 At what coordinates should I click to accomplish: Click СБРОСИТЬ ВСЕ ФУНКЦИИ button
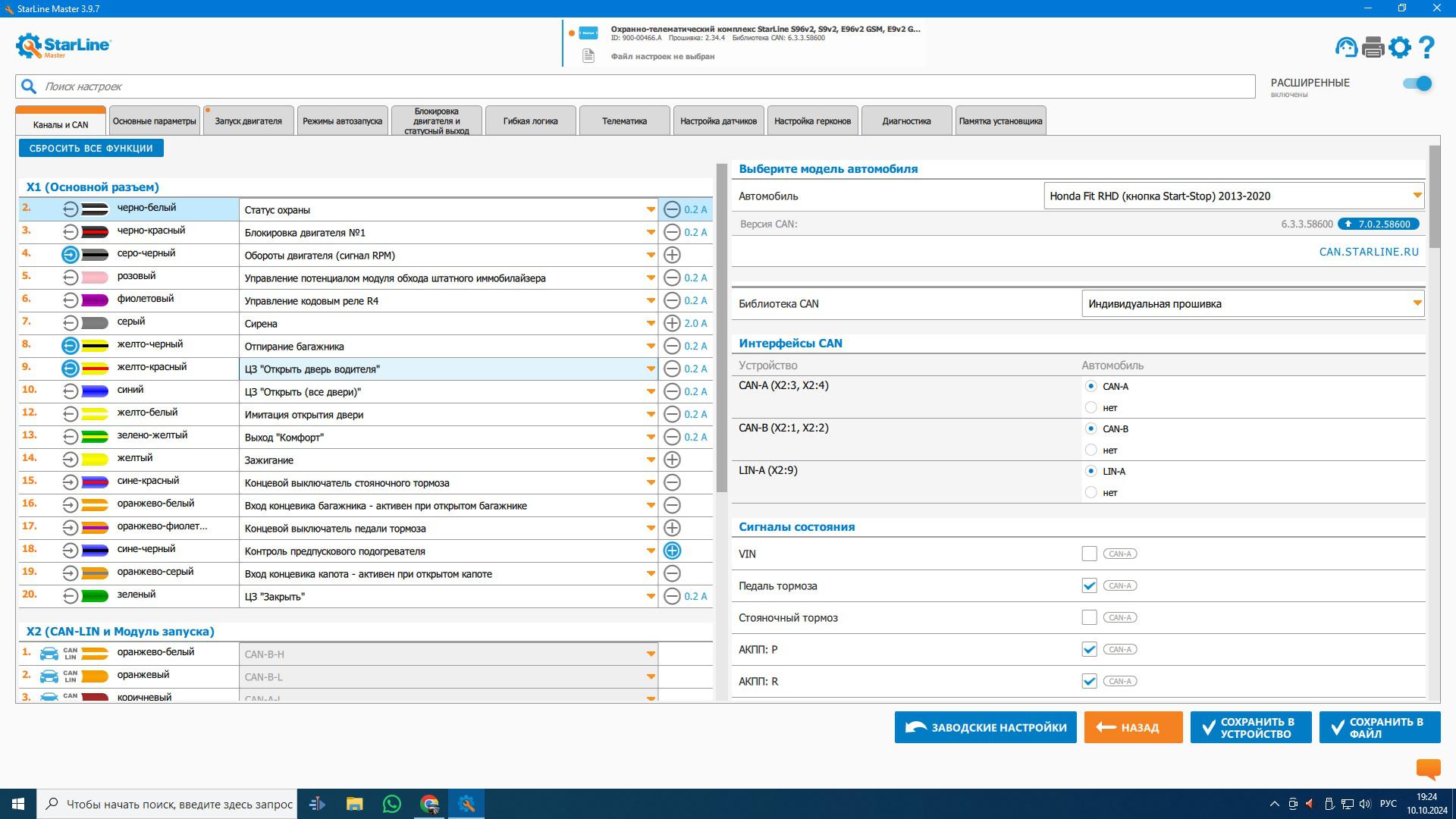click(91, 148)
